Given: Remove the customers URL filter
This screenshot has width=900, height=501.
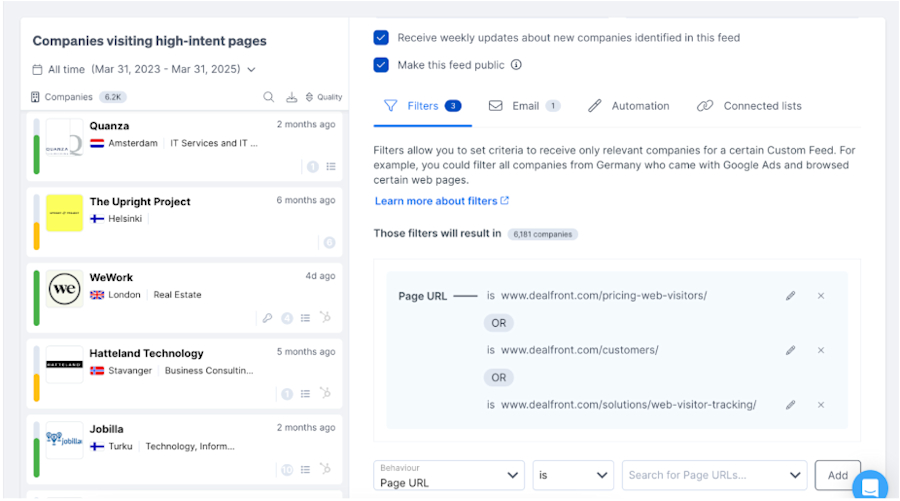Looking at the screenshot, I should click(821, 350).
